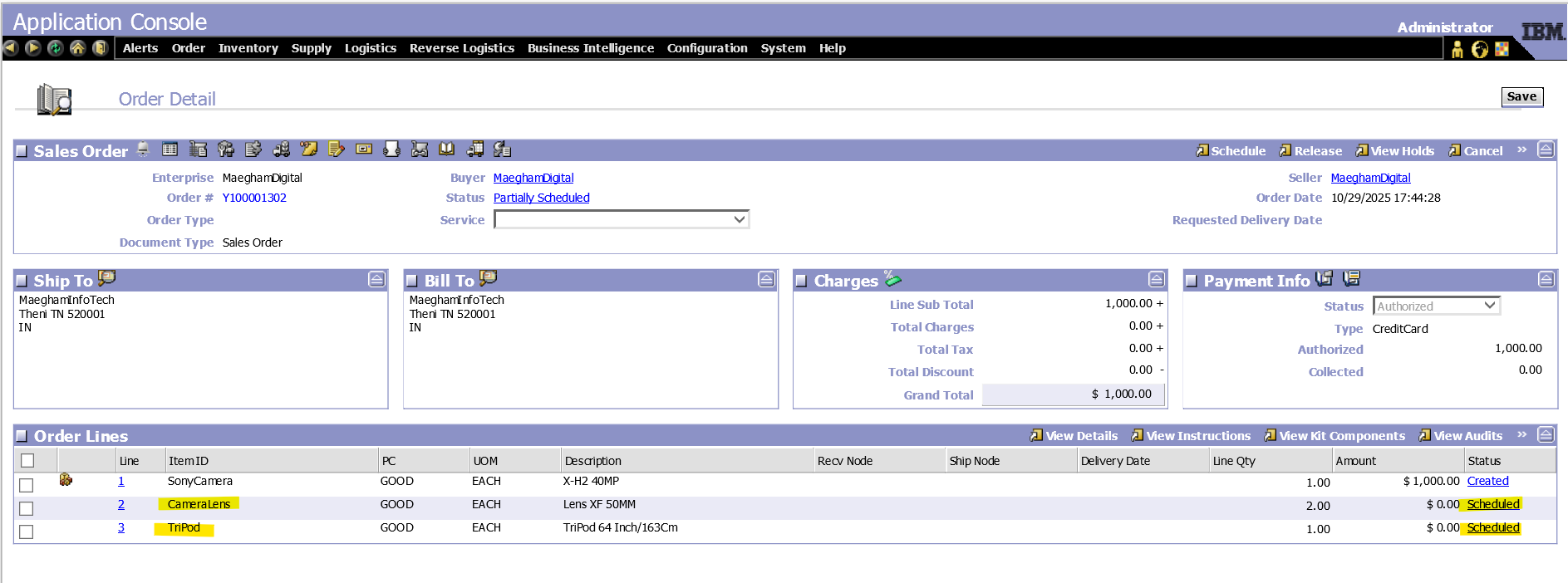This screenshot has height=583, width=1568.
Task: Click the alert bell icon beside Sales Order
Action: [x=143, y=149]
